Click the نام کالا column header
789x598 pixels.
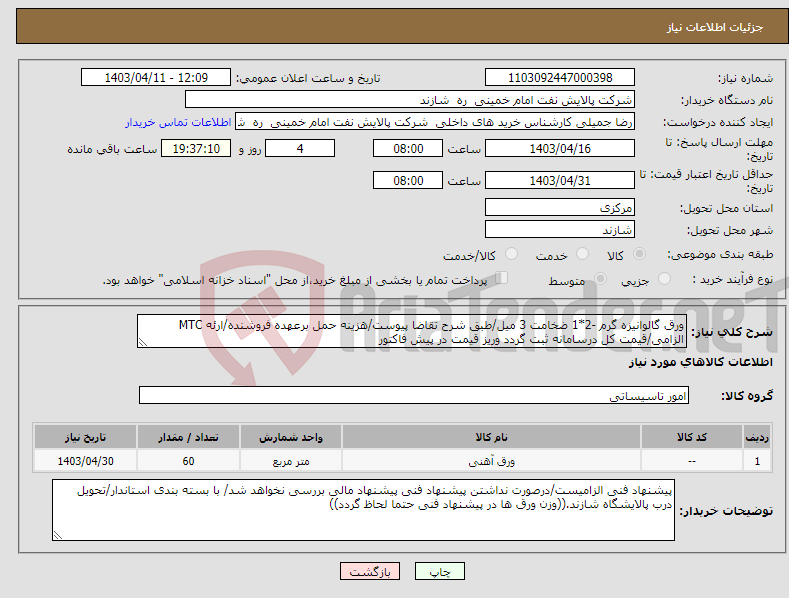[x=491, y=437]
